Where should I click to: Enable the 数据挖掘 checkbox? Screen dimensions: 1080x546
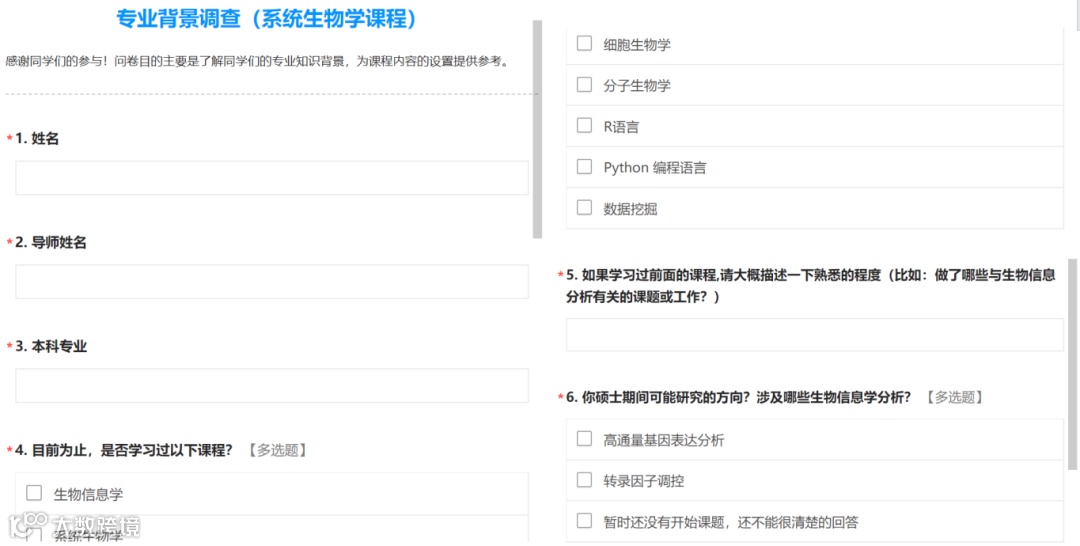[x=584, y=208]
